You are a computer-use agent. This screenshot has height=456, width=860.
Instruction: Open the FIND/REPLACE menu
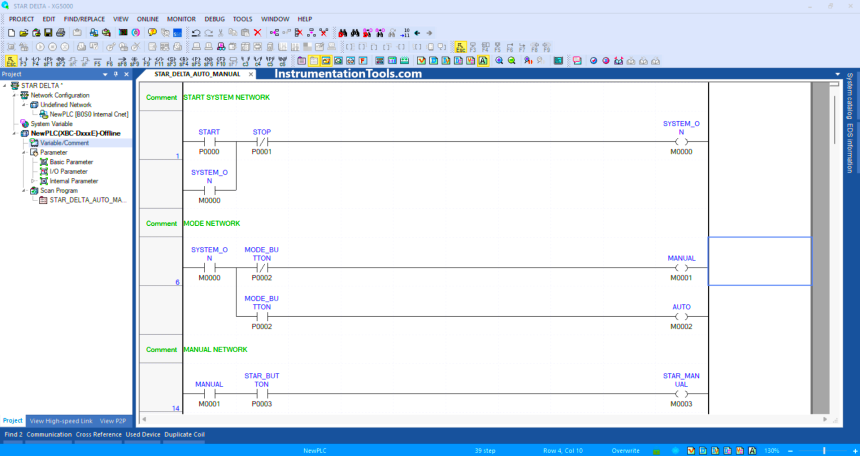tap(84, 19)
